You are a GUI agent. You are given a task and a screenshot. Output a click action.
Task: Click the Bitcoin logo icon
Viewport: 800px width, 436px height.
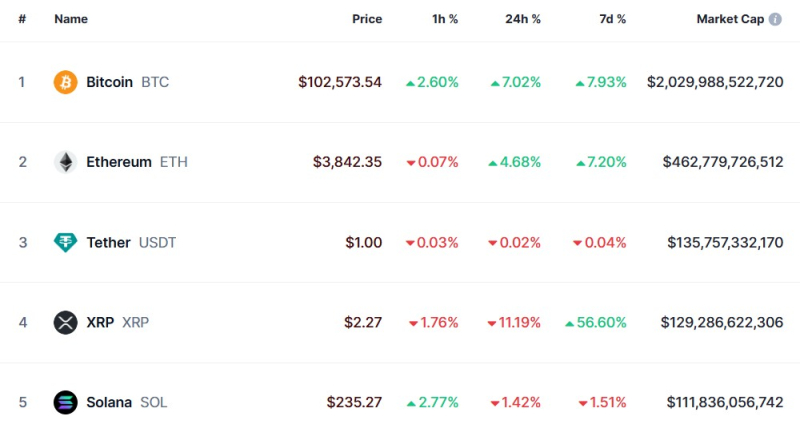pos(65,82)
